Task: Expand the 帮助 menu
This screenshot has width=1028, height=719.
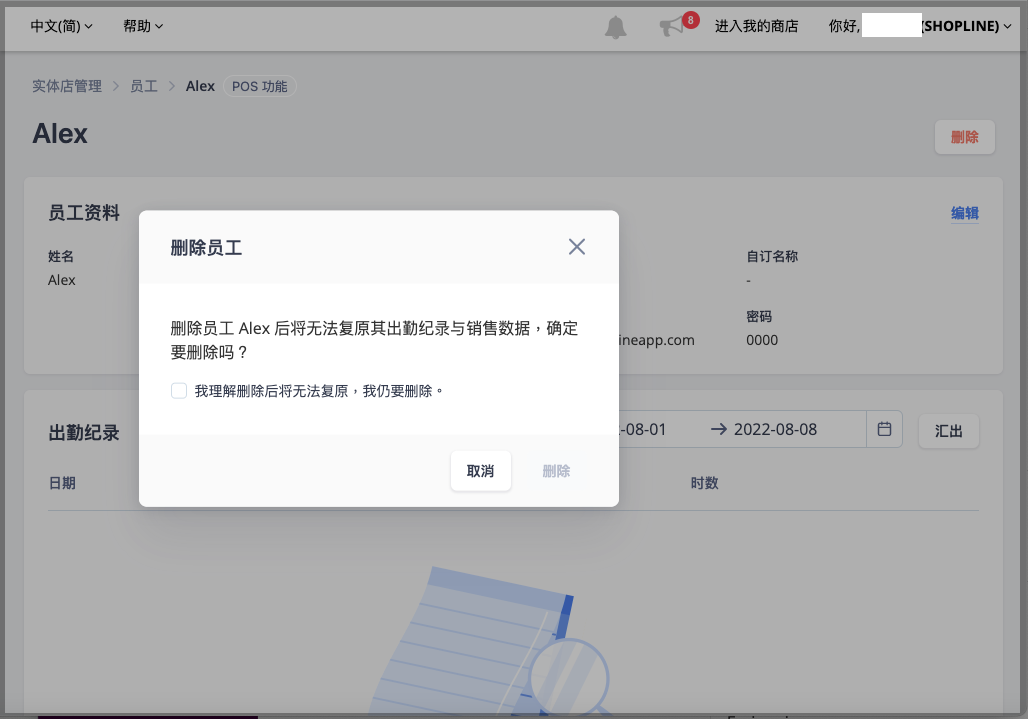Action: click(143, 26)
